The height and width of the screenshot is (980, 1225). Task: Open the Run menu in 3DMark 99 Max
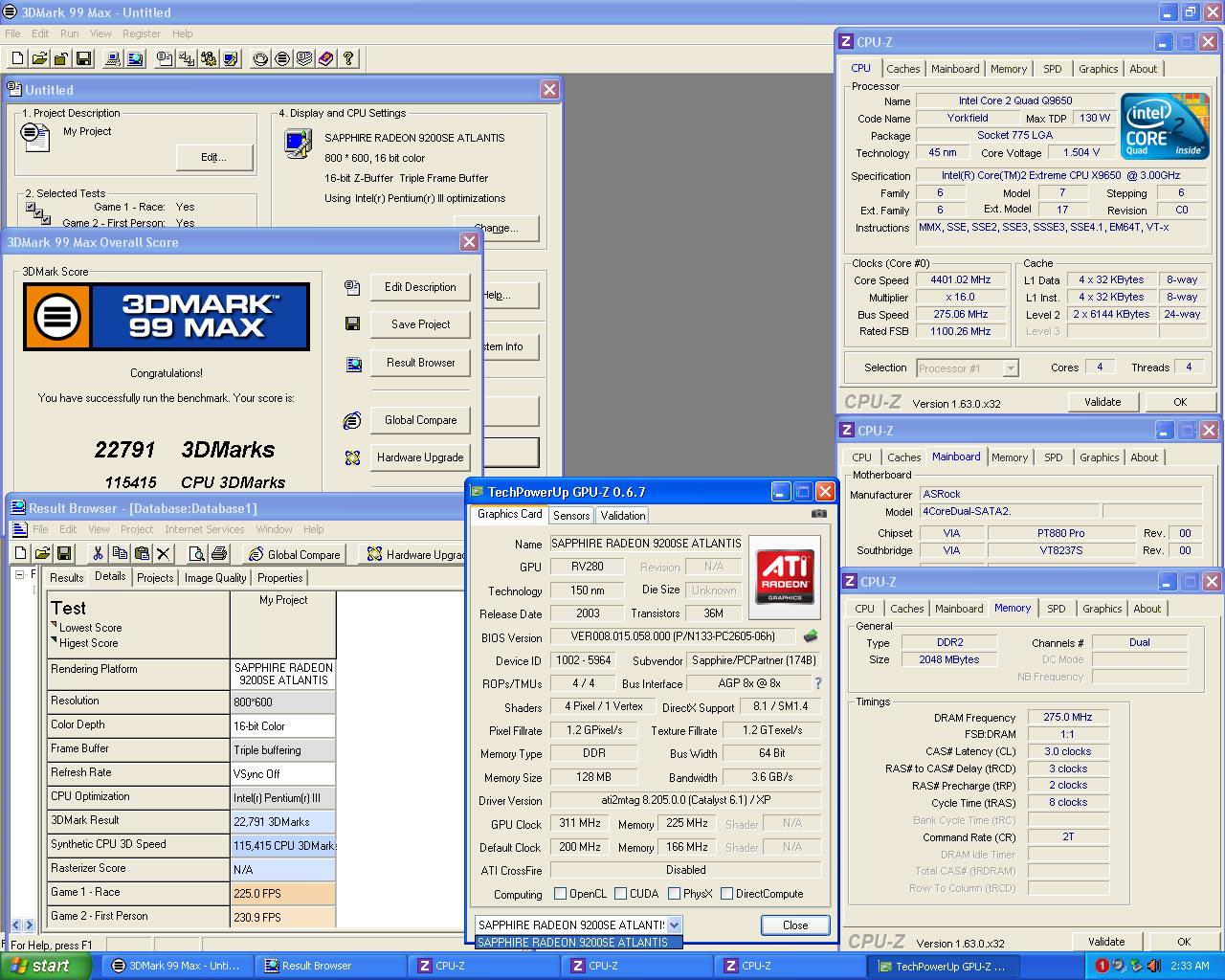[70, 33]
